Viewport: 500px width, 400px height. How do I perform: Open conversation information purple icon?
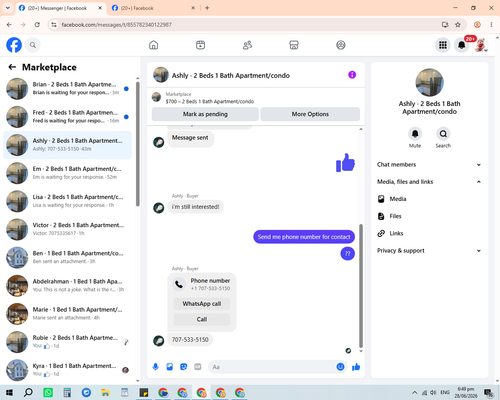coord(352,75)
